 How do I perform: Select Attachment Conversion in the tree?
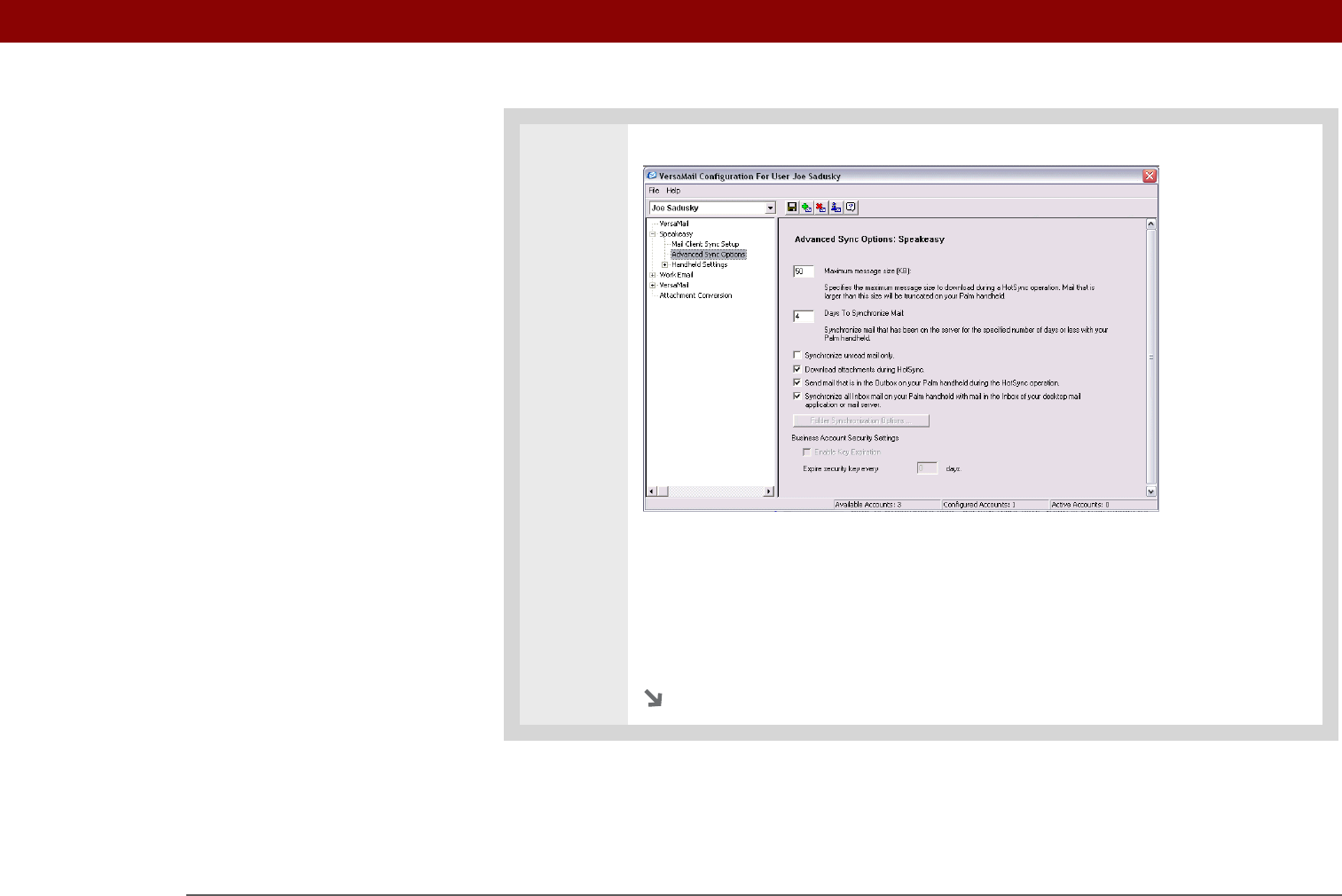click(x=695, y=295)
